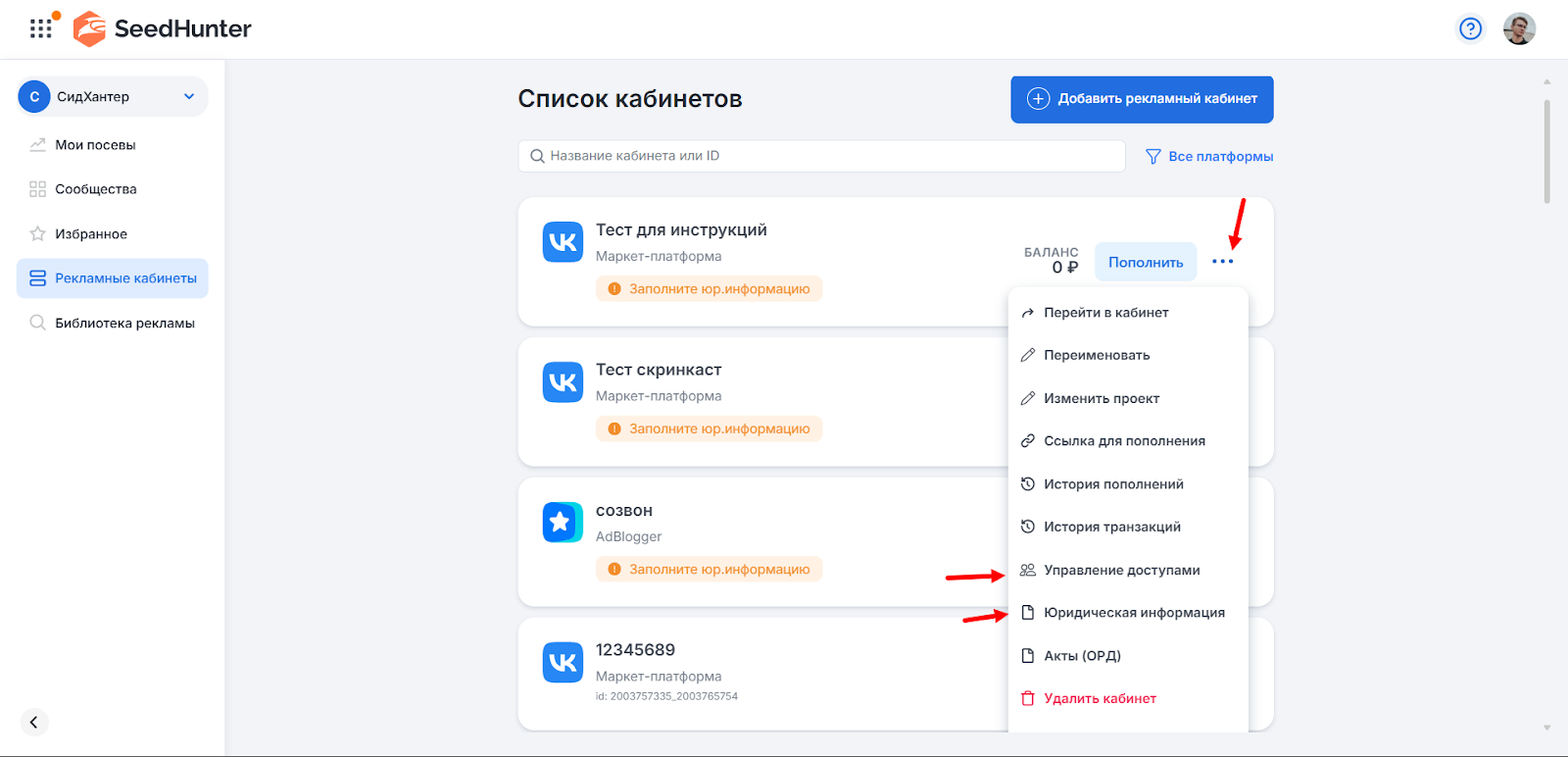
Task: Click the SeedHunter logo
Action: pos(163,29)
